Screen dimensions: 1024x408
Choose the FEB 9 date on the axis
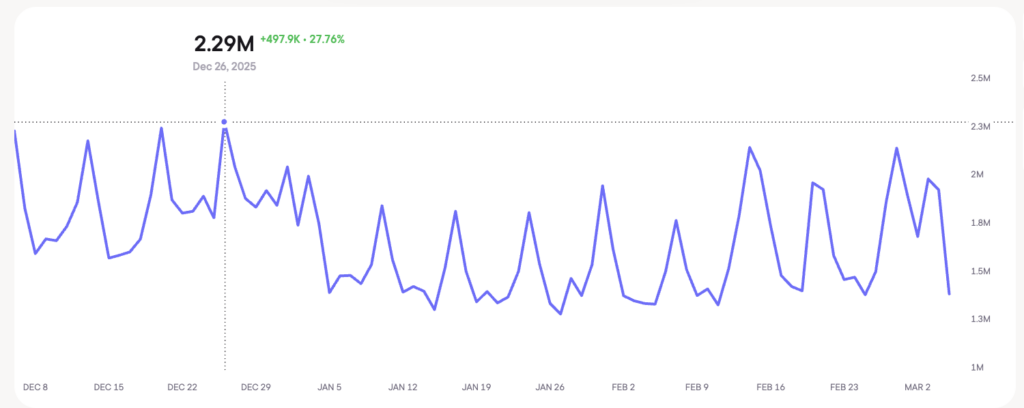point(697,387)
